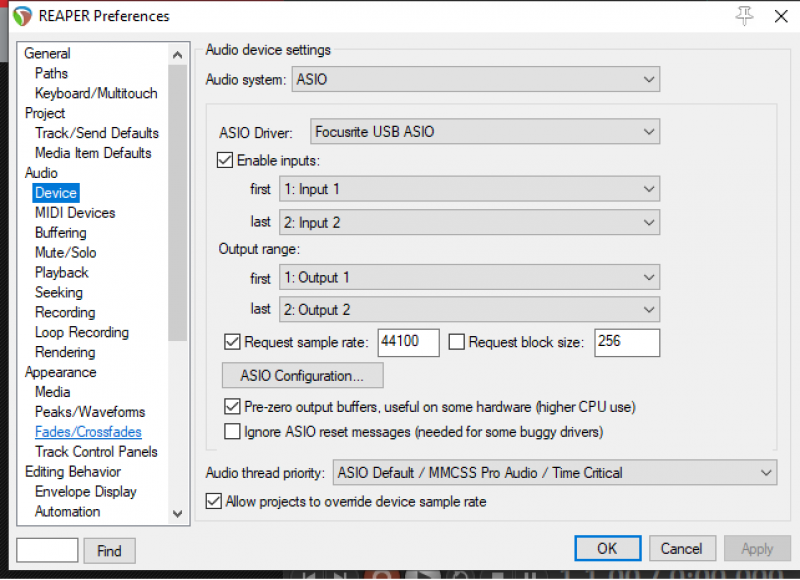This screenshot has width=800, height=580.
Task: Toggle Allow projects to override sample rate
Action: [213, 501]
